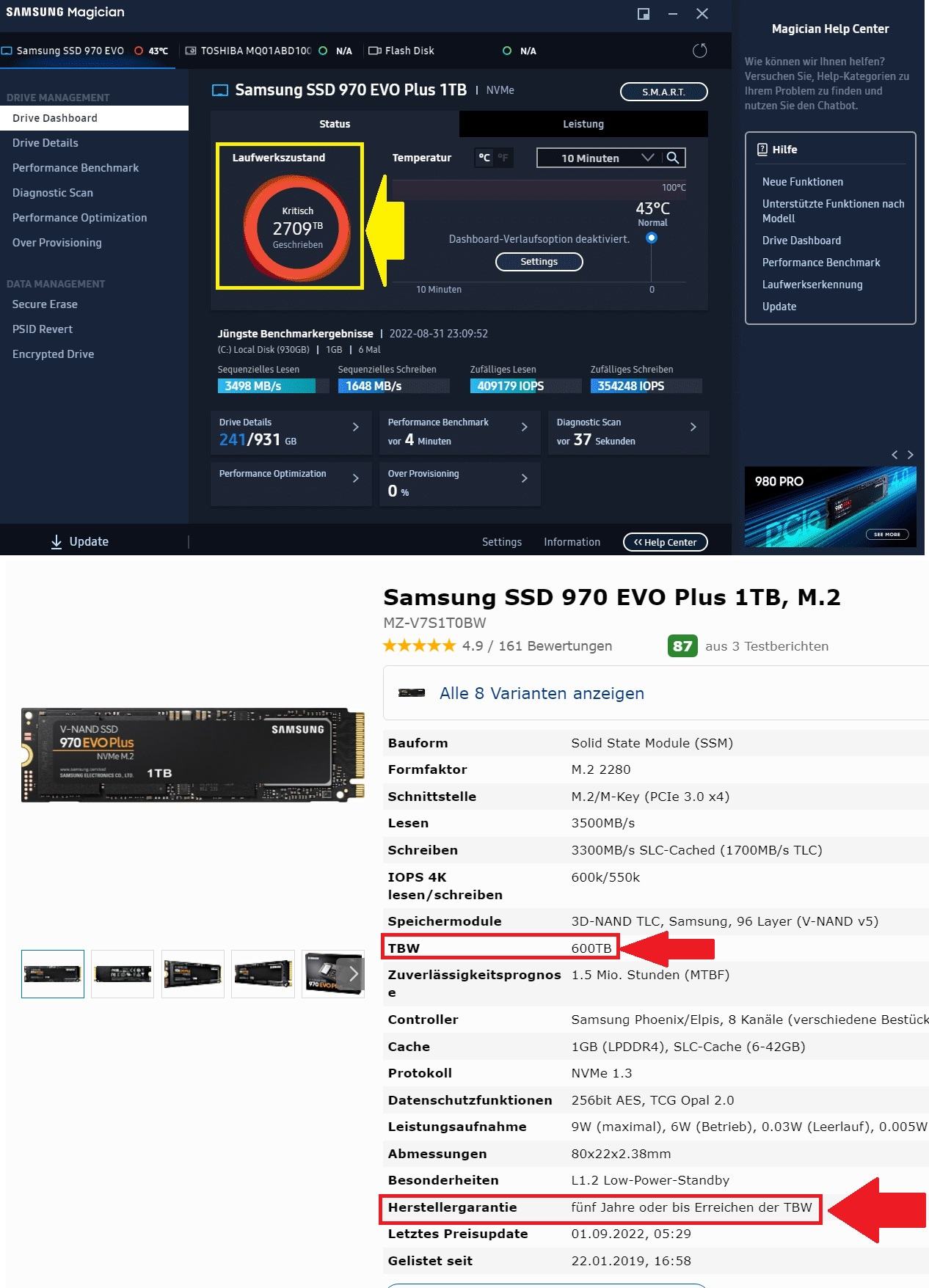
Task: Expand the Over Provisioning card arrow
Action: pos(525,478)
